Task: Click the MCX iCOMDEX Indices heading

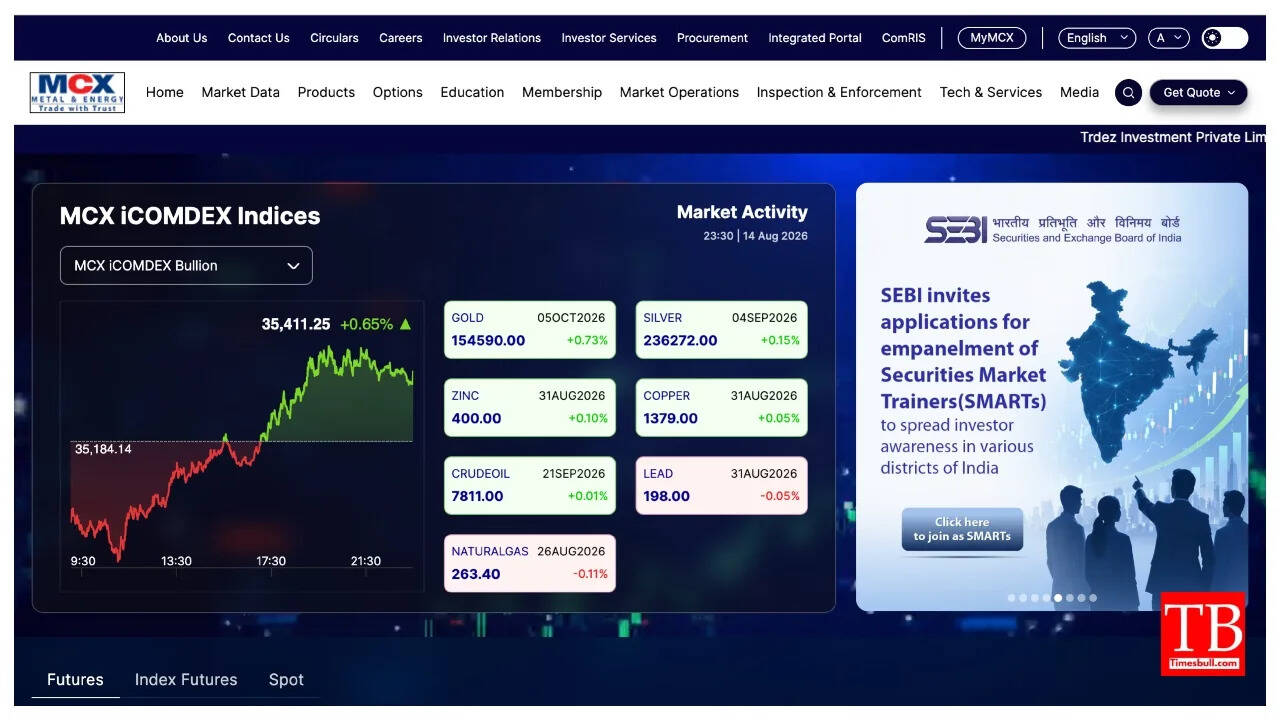Action: [190, 216]
